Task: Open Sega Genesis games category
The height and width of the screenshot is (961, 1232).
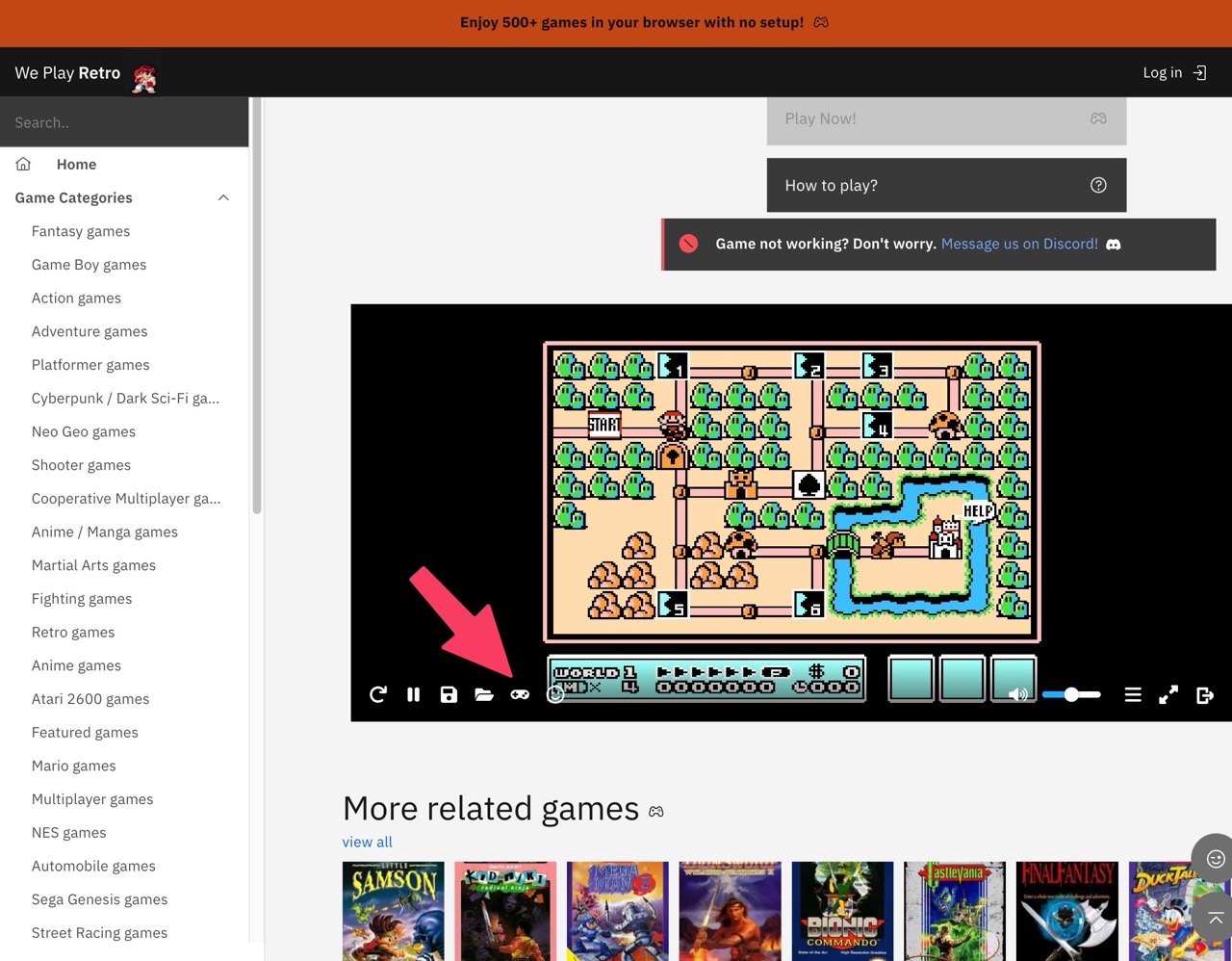Action: pos(99,899)
